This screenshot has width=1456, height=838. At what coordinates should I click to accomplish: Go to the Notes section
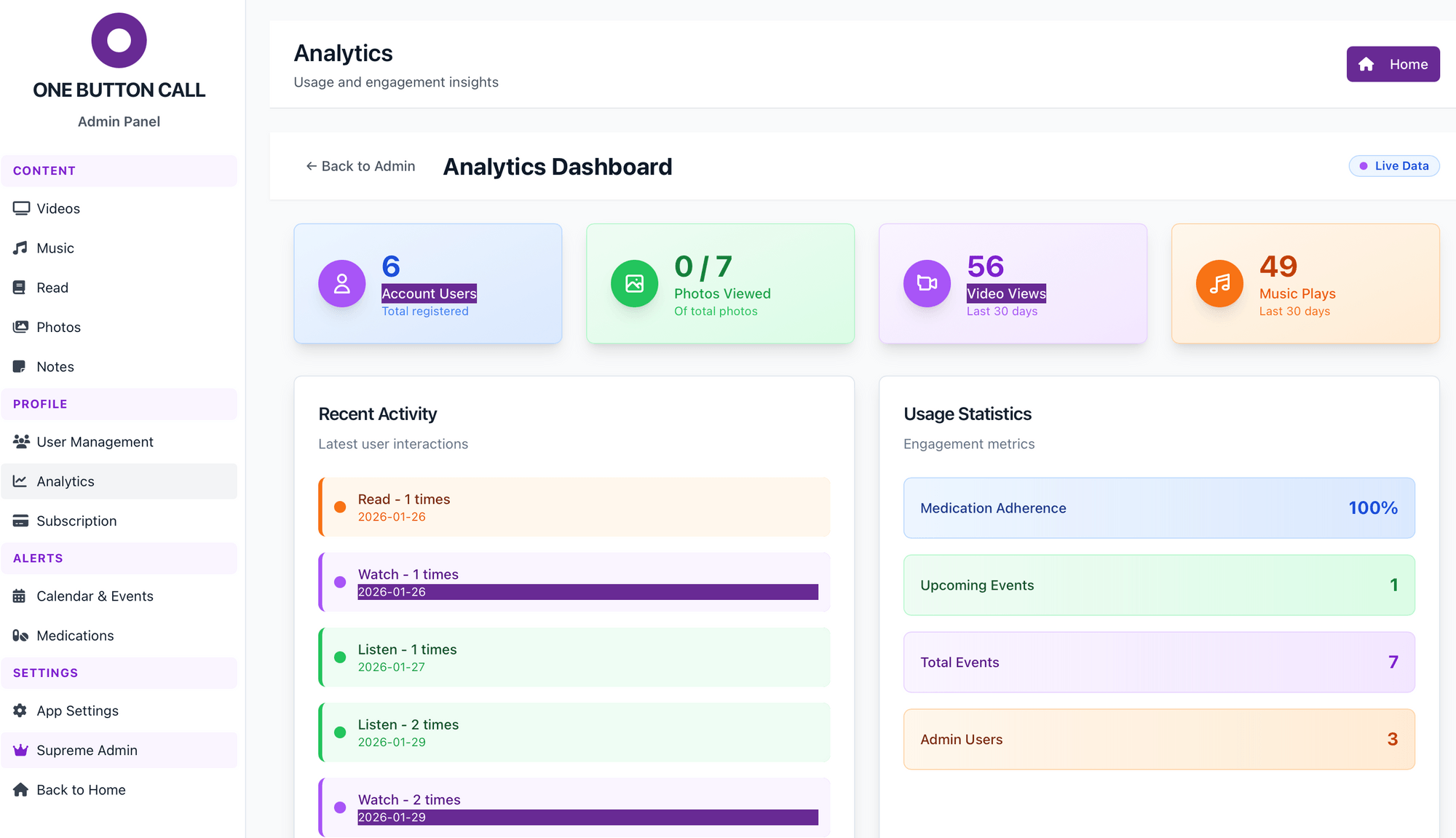55,366
